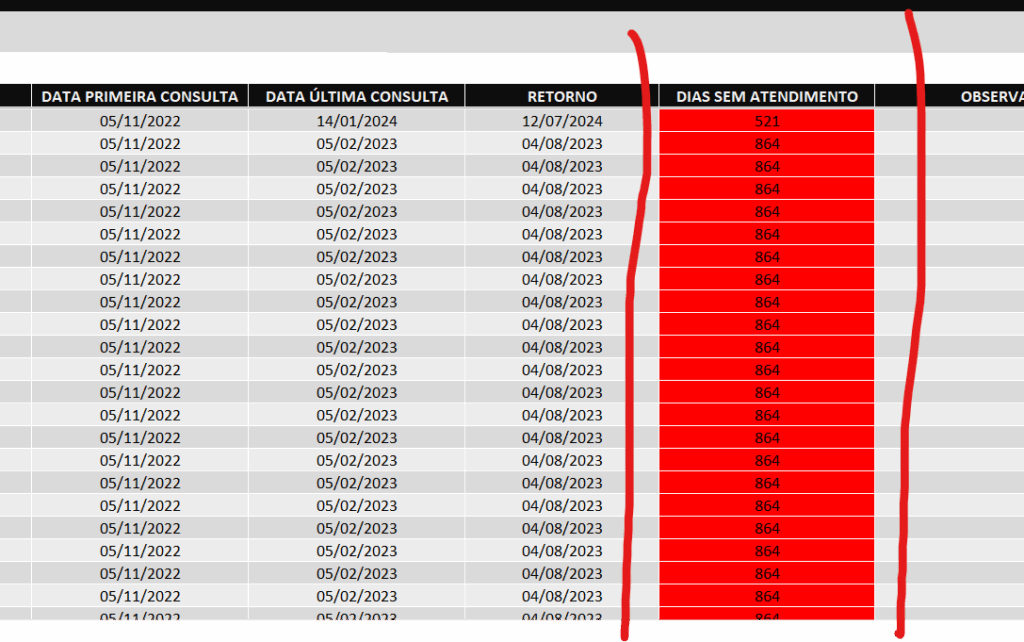Select the cell with date 14/01/2024
The image size is (1024, 642).
click(356, 121)
